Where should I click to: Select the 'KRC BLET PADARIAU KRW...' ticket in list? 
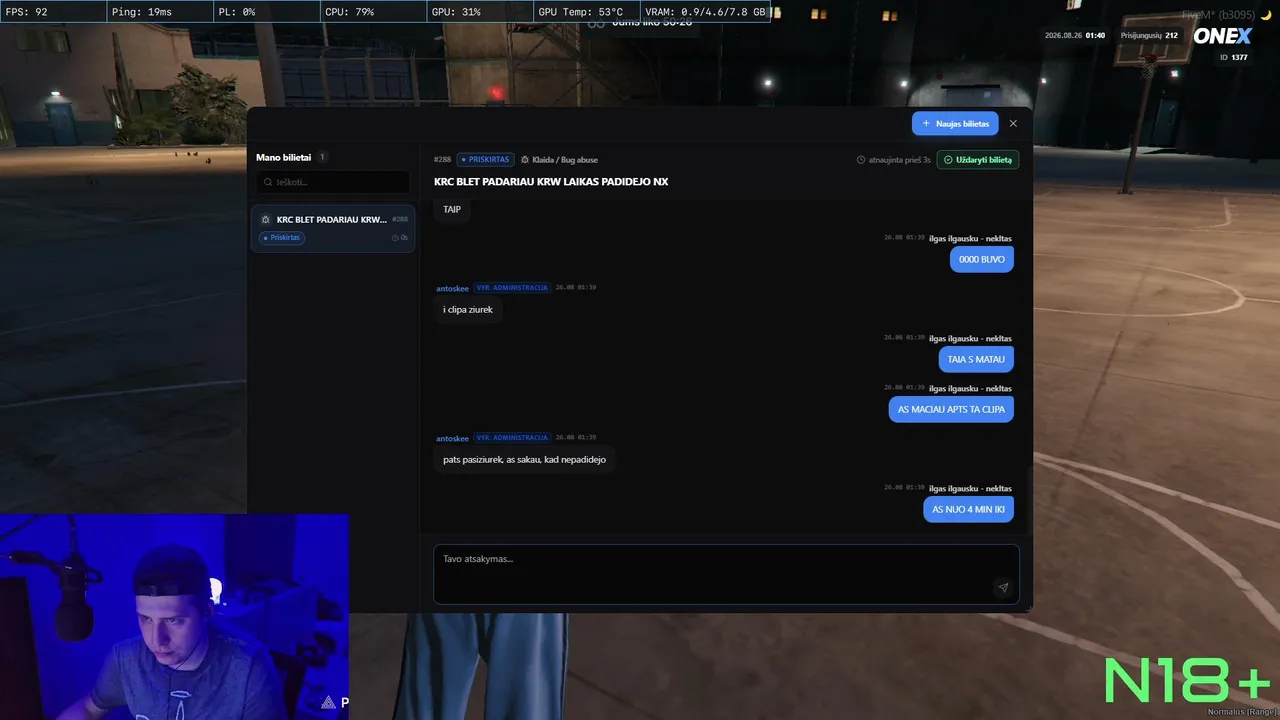click(332, 228)
